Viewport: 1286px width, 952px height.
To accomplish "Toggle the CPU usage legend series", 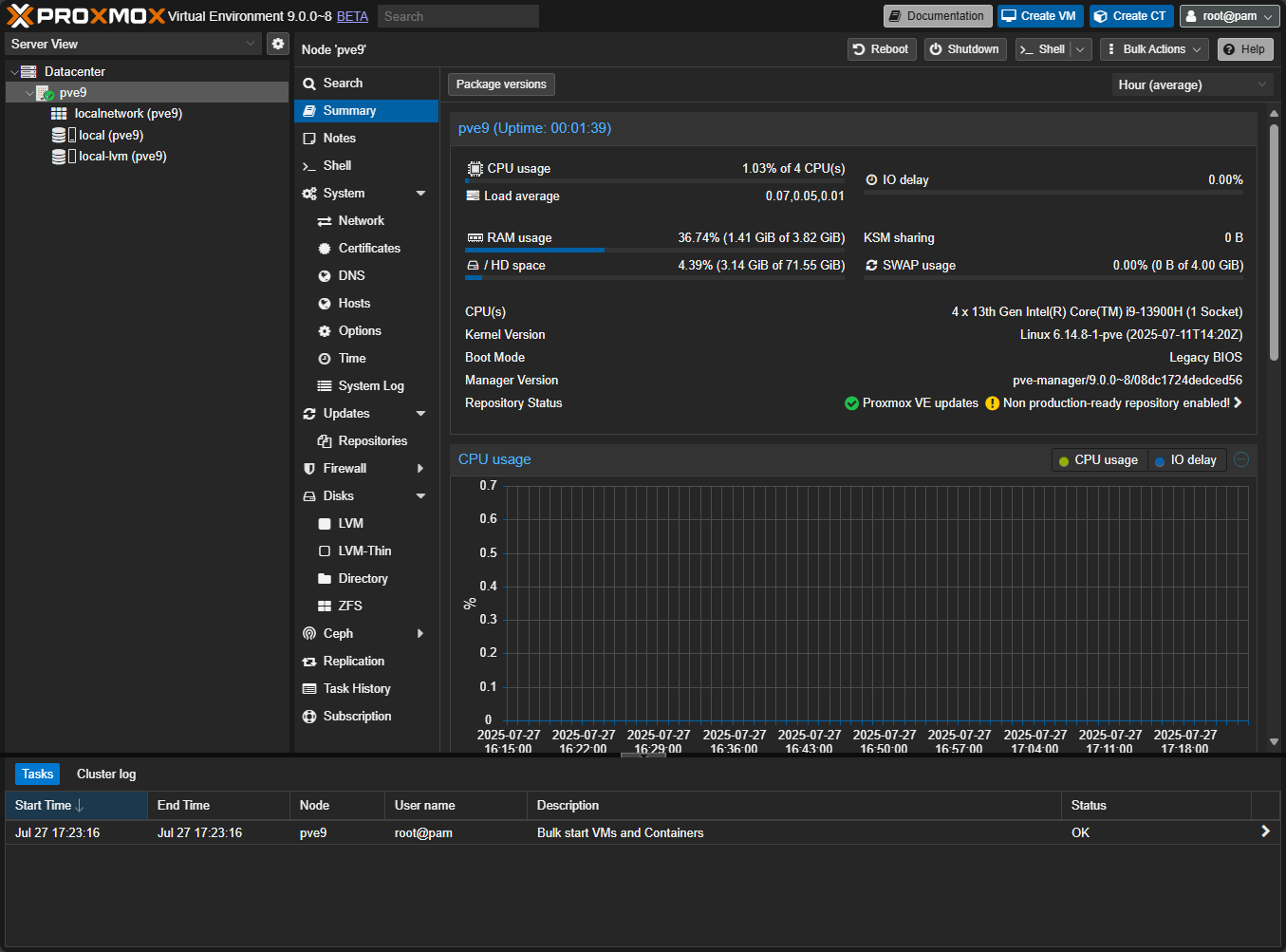I will tap(1098, 460).
